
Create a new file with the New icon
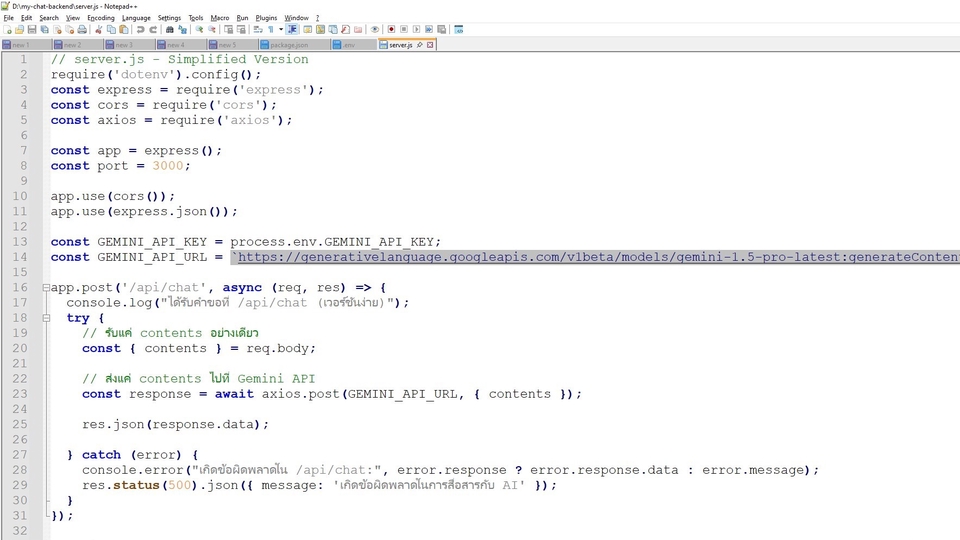(x=7, y=30)
